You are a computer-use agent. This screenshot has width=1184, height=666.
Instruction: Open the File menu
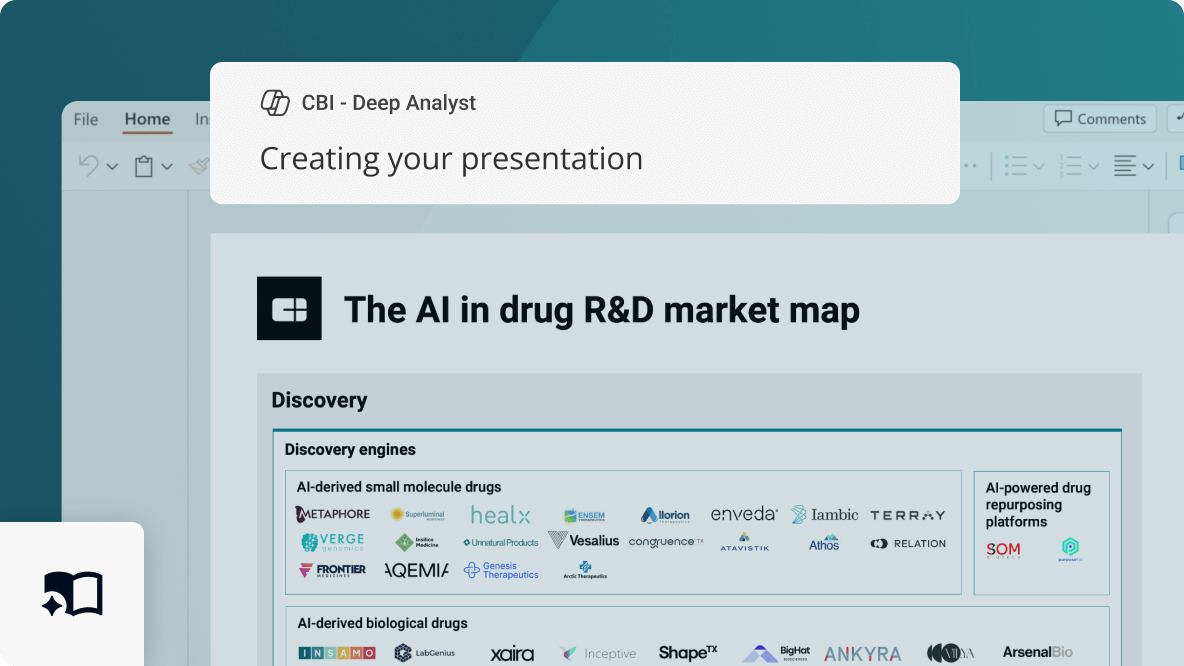coord(86,119)
